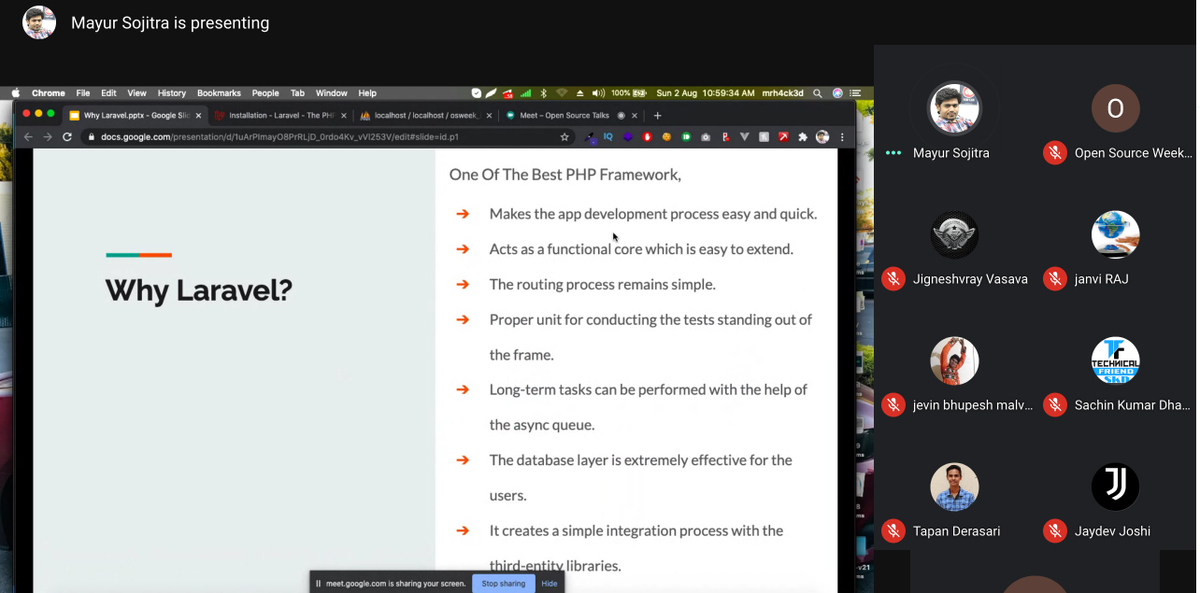This screenshot has height=593, width=1200.
Task: Open the Help menu
Action: coord(367,93)
